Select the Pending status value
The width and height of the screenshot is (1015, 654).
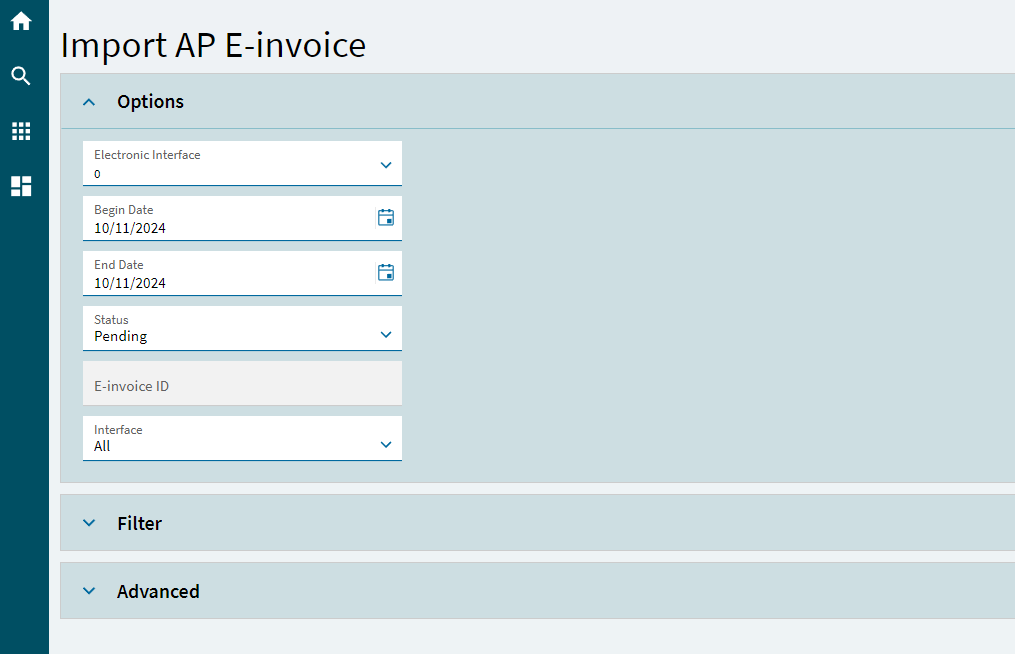(x=120, y=337)
